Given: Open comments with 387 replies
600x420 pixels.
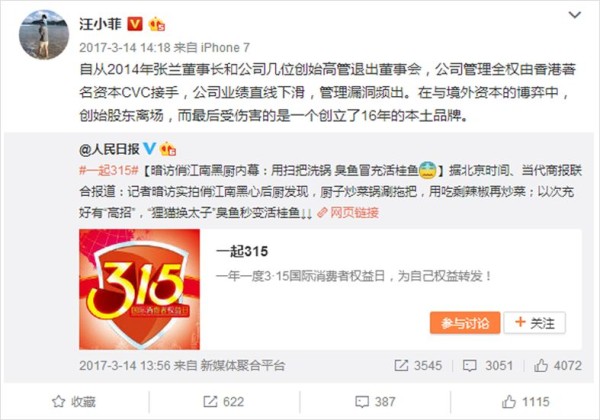Looking at the screenshot, I should click(x=375, y=402).
